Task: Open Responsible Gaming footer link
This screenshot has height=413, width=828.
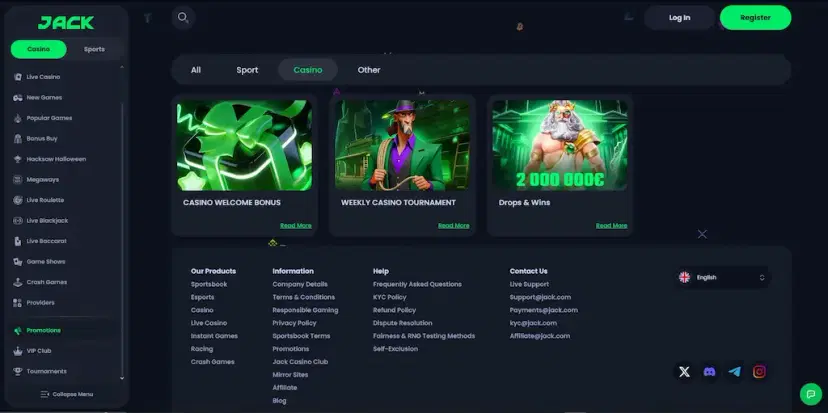Action: click(x=305, y=310)
